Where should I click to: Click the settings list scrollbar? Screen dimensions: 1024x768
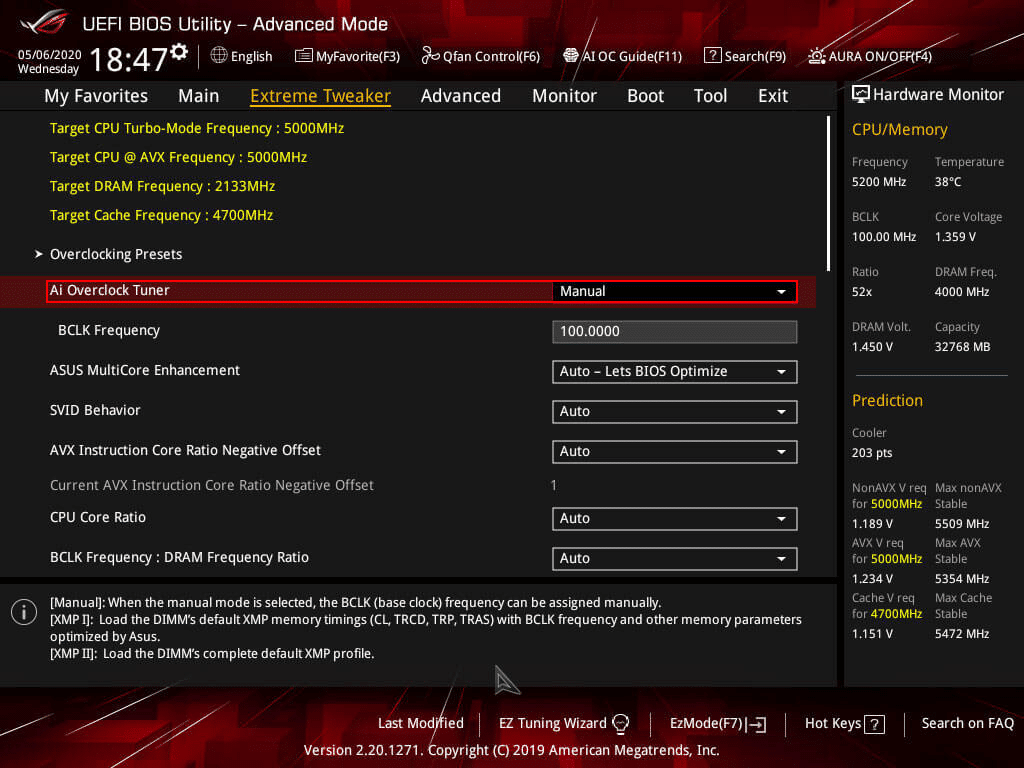(x=828, y=193)
